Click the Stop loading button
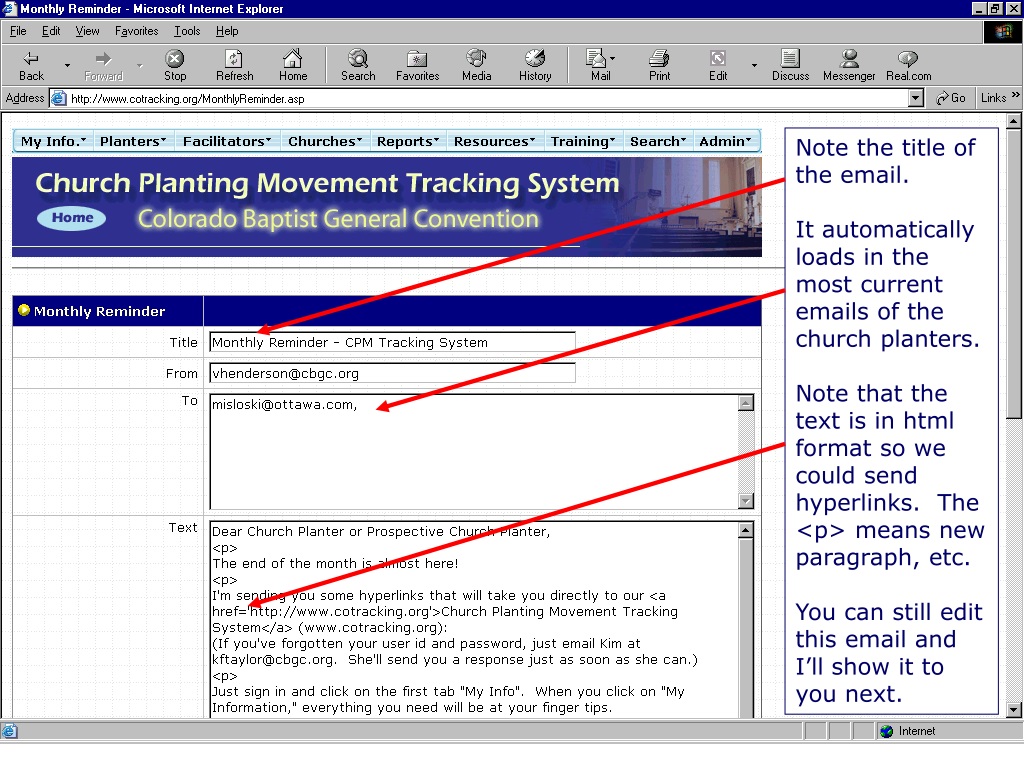Image resolution: width=1024 pixels, height=768 pixels. click(174, 65)
